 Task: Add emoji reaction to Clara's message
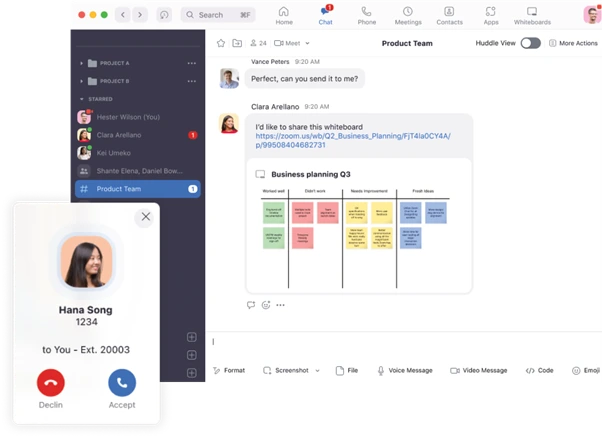(266, 305)
